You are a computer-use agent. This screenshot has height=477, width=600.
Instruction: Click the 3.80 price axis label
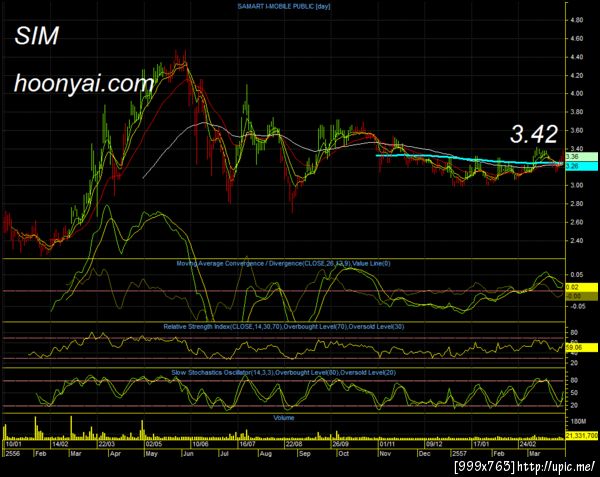pyautogui.click(x=576, y=112)
